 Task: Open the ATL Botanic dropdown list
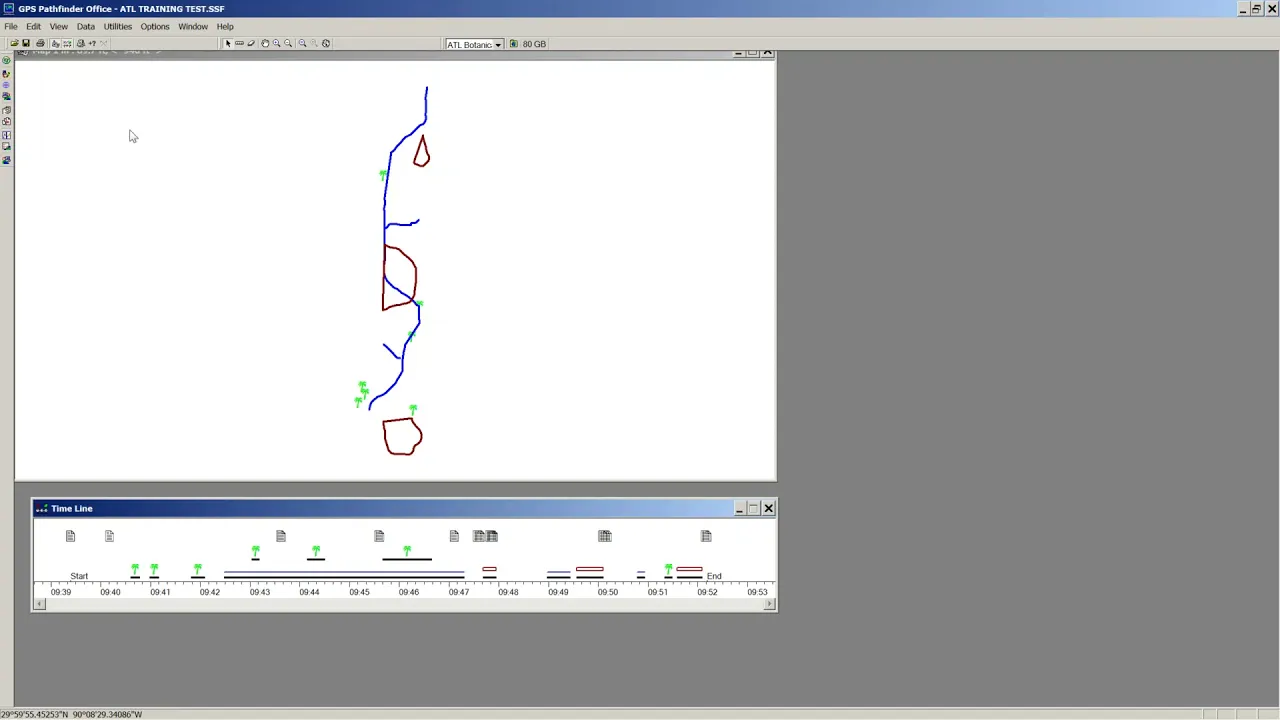pyautogui.click(x=497, y=44)
